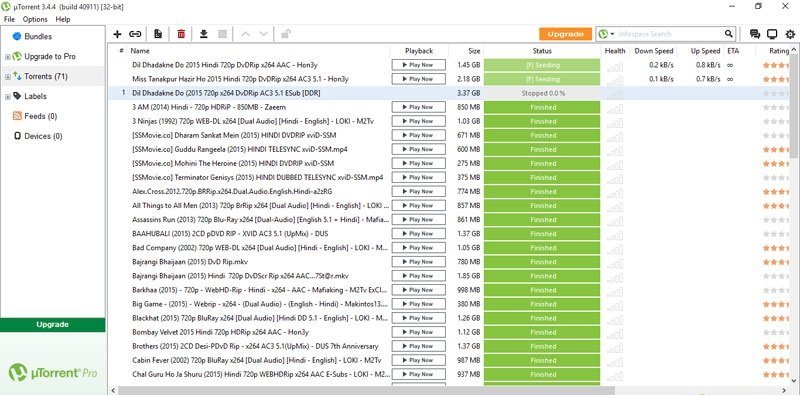Click Stopped 0.0 % status bar
This screenshot has height=395, width=800.
[542, 93]
